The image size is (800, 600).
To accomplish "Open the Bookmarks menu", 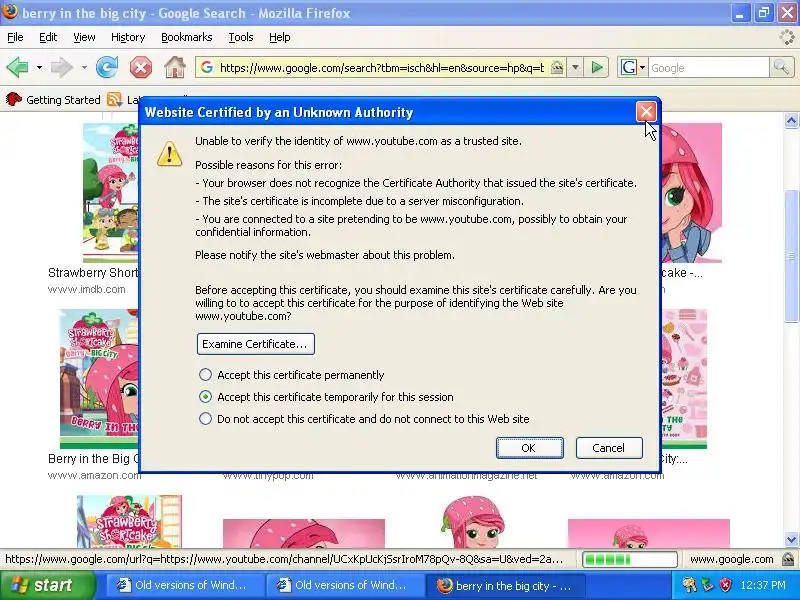I will 187,37.
